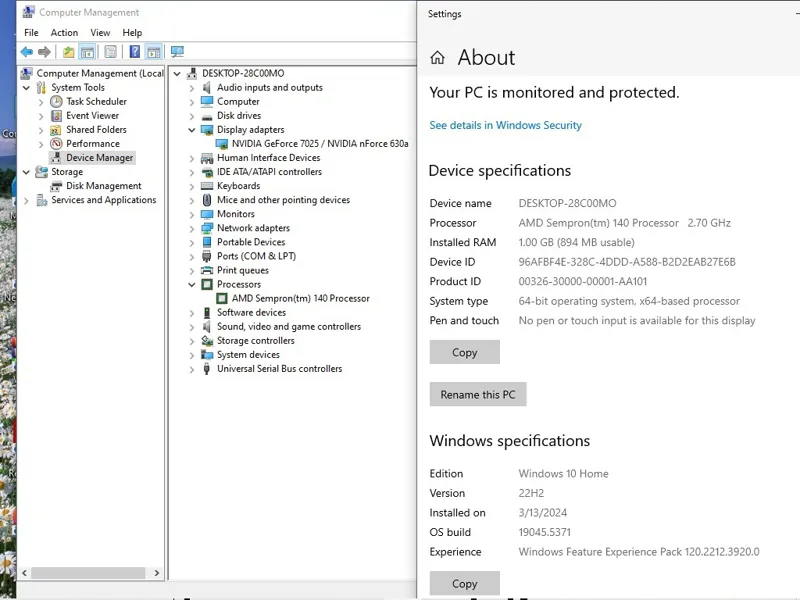This screenshot has width=800, height=600.
Task: Click the Scan for hardware changes icon
Action: 177,52
